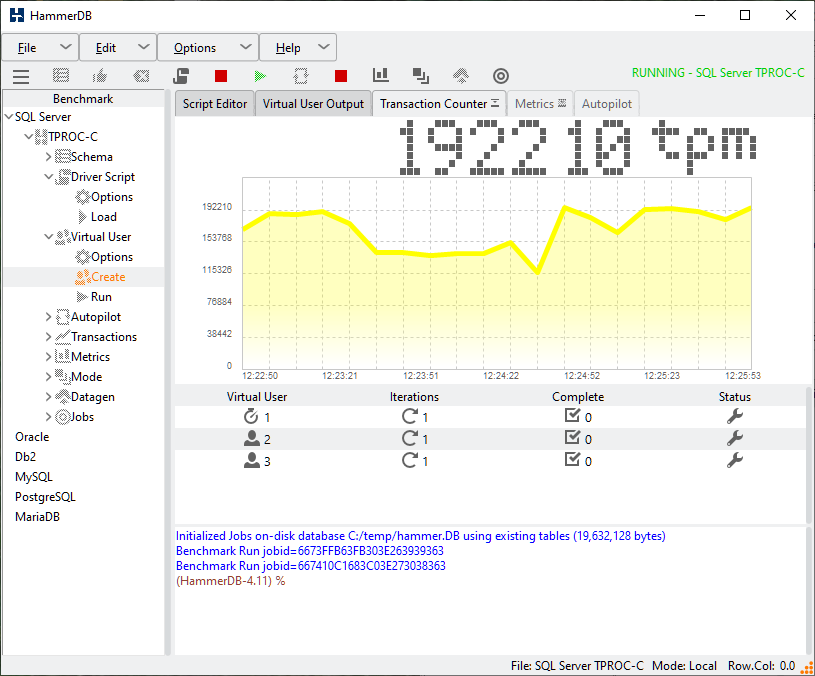Click the stopwatch icon for virtual user 1

coord(251,416)
